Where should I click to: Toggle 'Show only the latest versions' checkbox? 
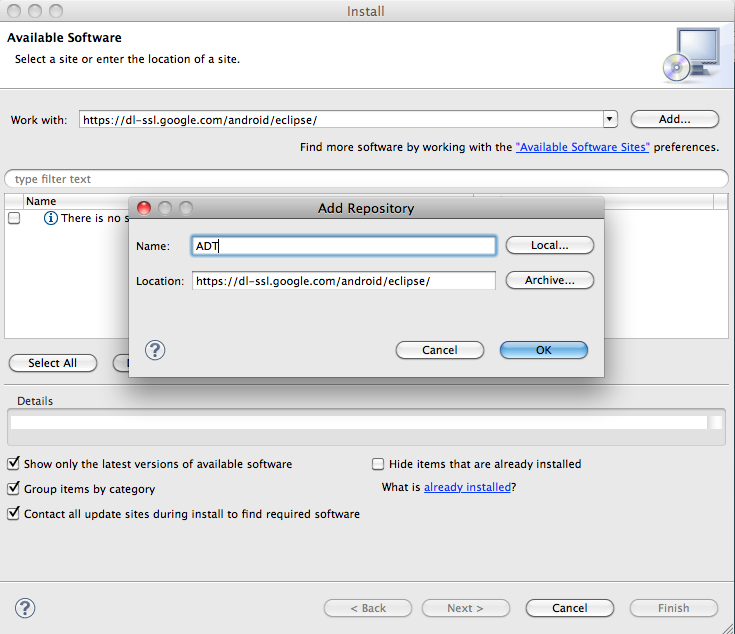click(x=14, y=464)
